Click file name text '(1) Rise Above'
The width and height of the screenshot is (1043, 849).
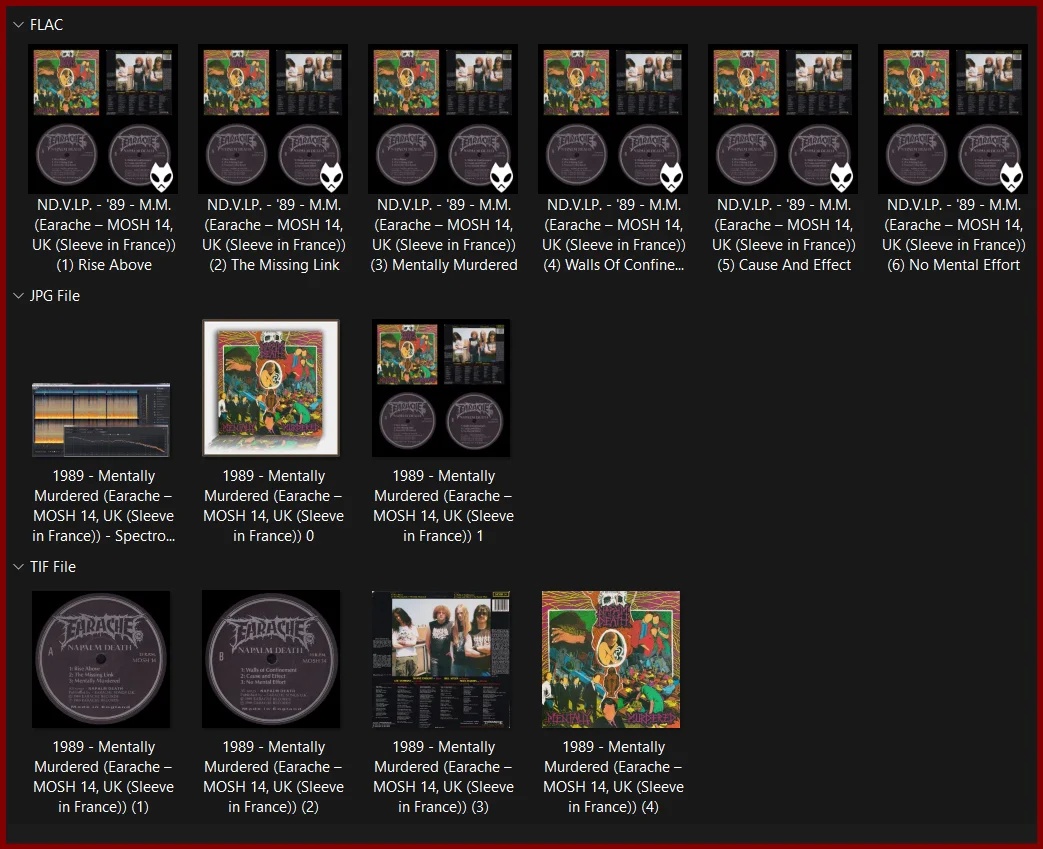[104, 265]
